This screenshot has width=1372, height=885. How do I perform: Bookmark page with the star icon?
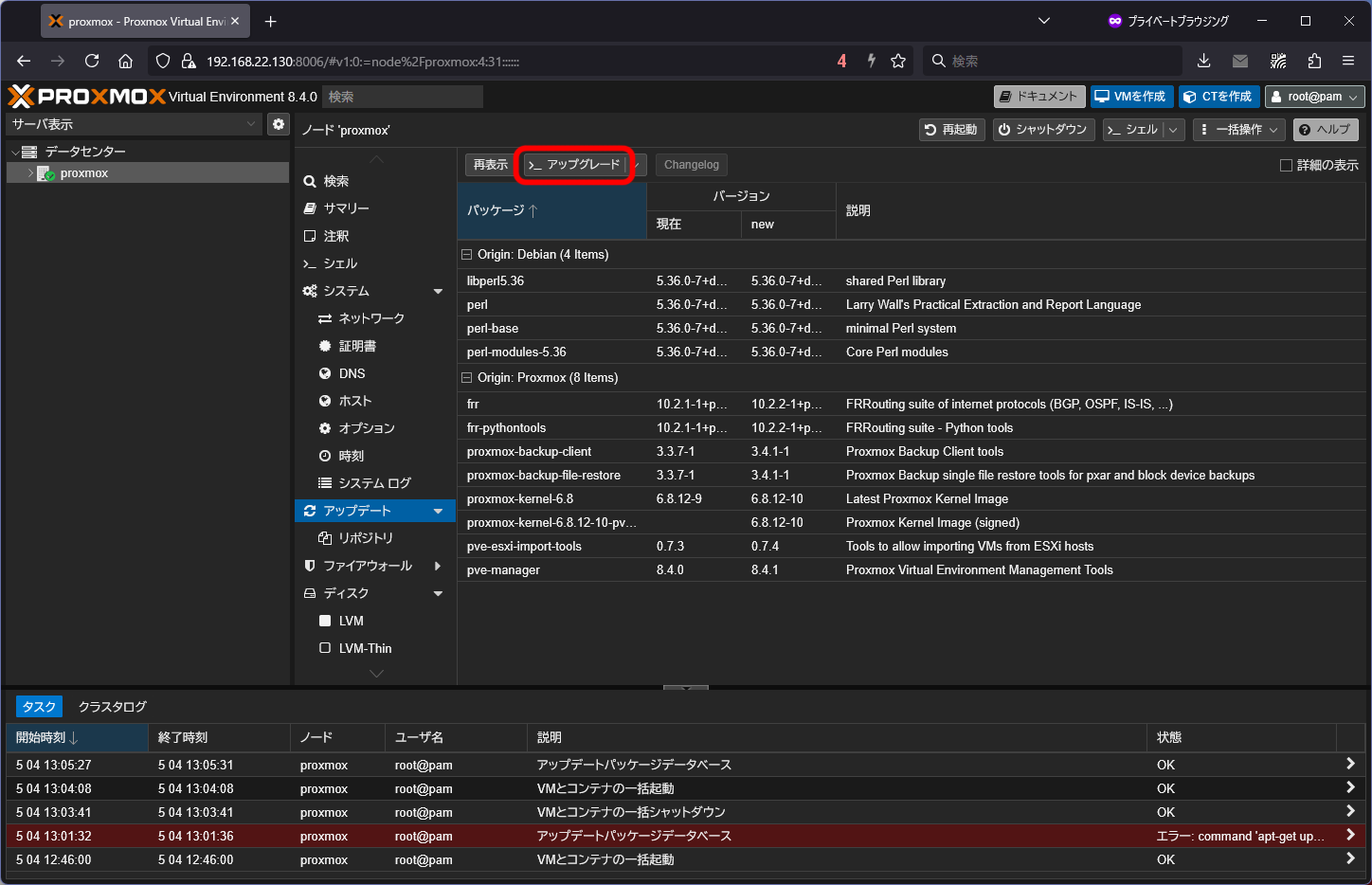[898, 61]
